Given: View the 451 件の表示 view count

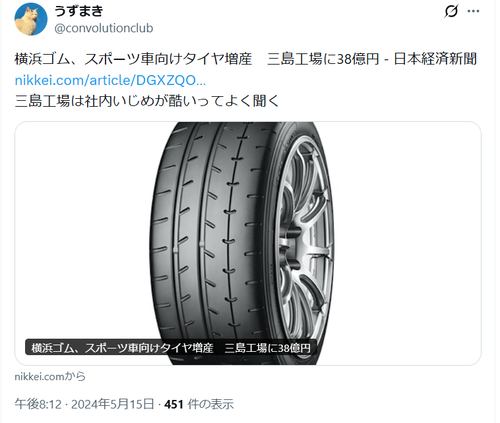Looking at the screenshot, I should pyautogui.click(x=199, y=404).
